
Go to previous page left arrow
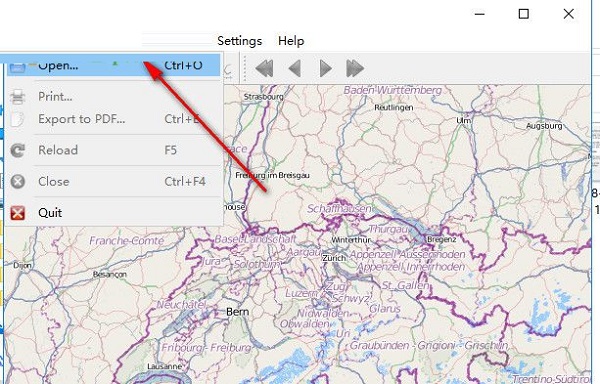pos(295,68)
